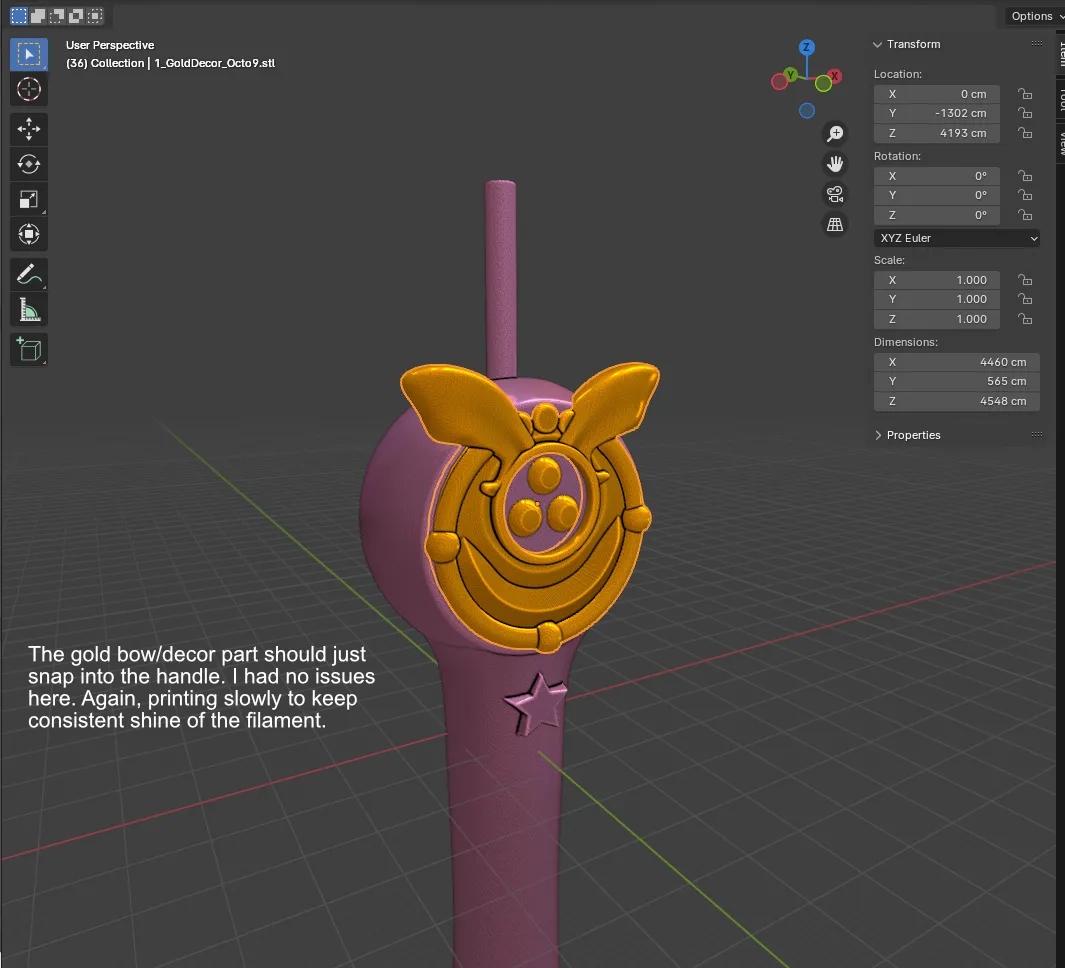Select the Select Box tool

pyautogui.click(x=29, y=54)
